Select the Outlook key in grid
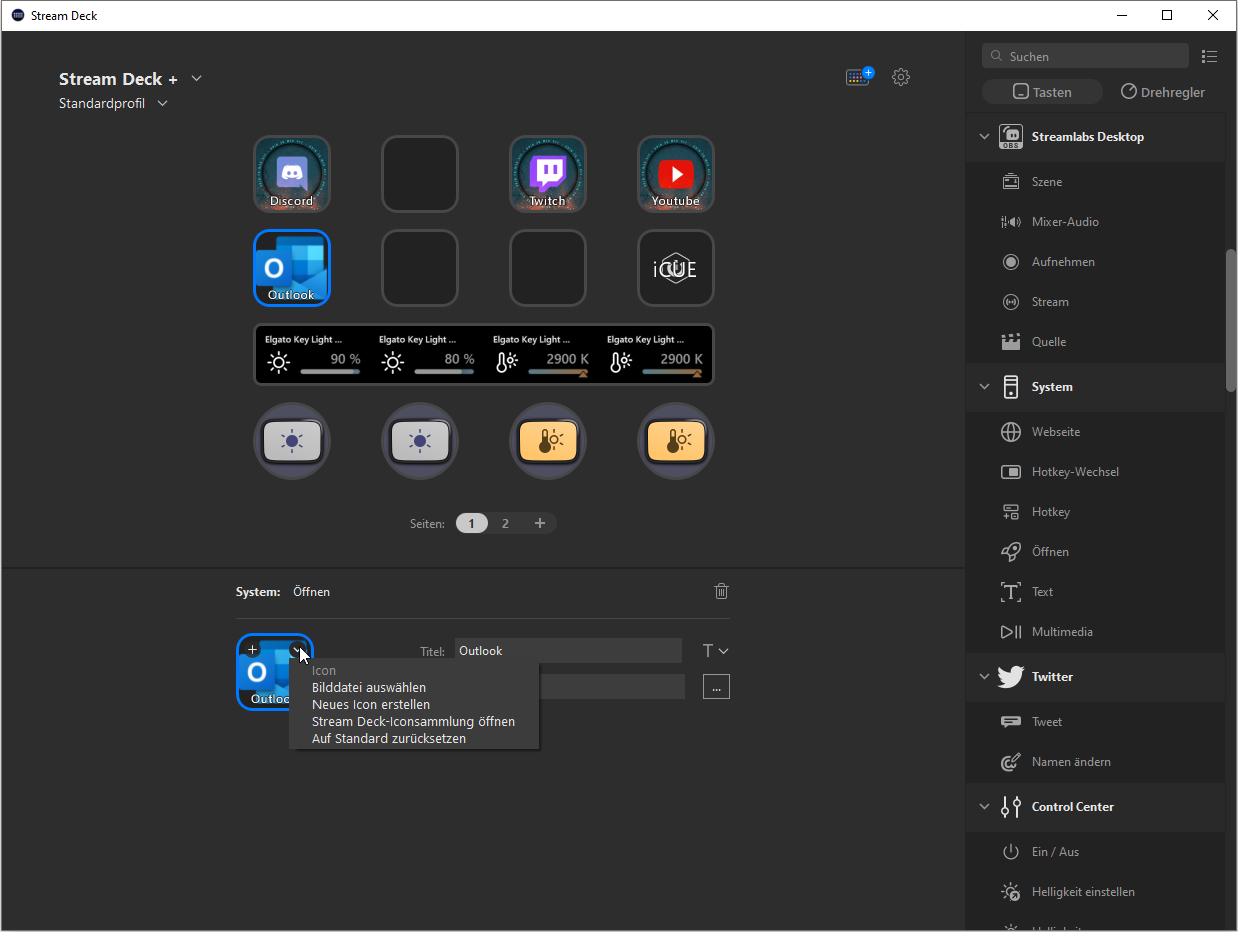 [292, 268]
